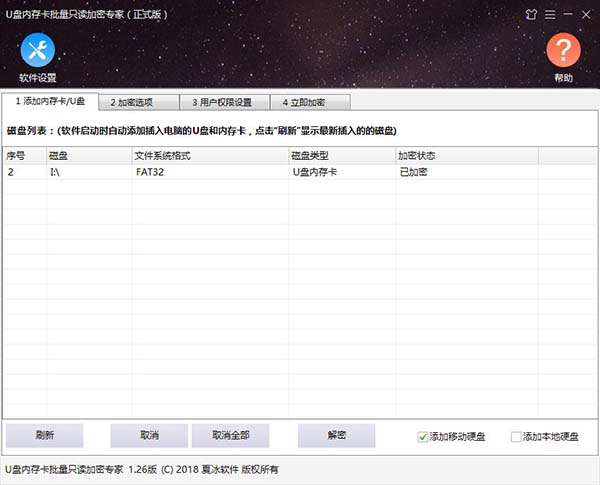
Task: Open tab 3 用户权限设置
Action: 225,102
